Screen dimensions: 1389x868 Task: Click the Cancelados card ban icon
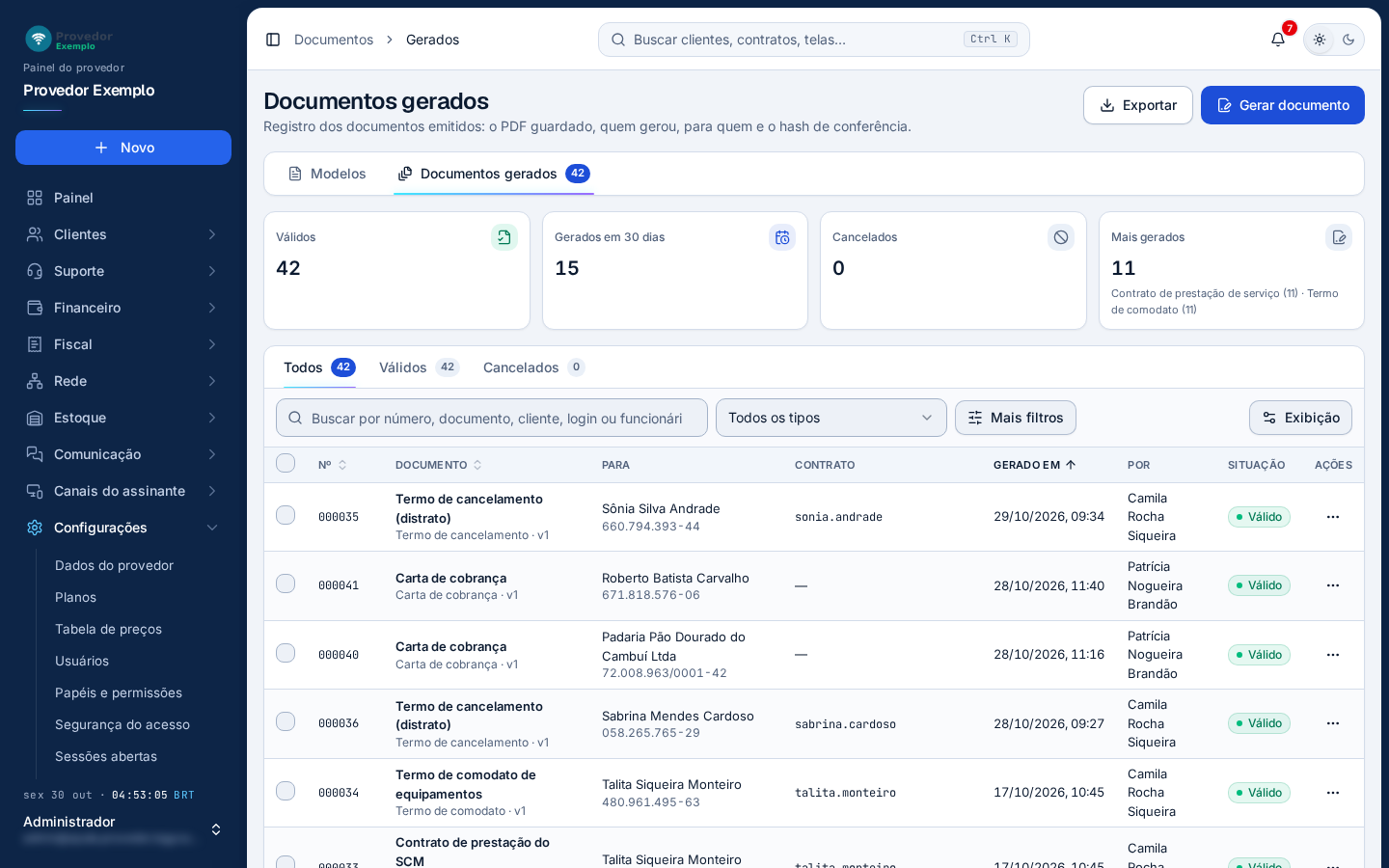pos(1061,237)
